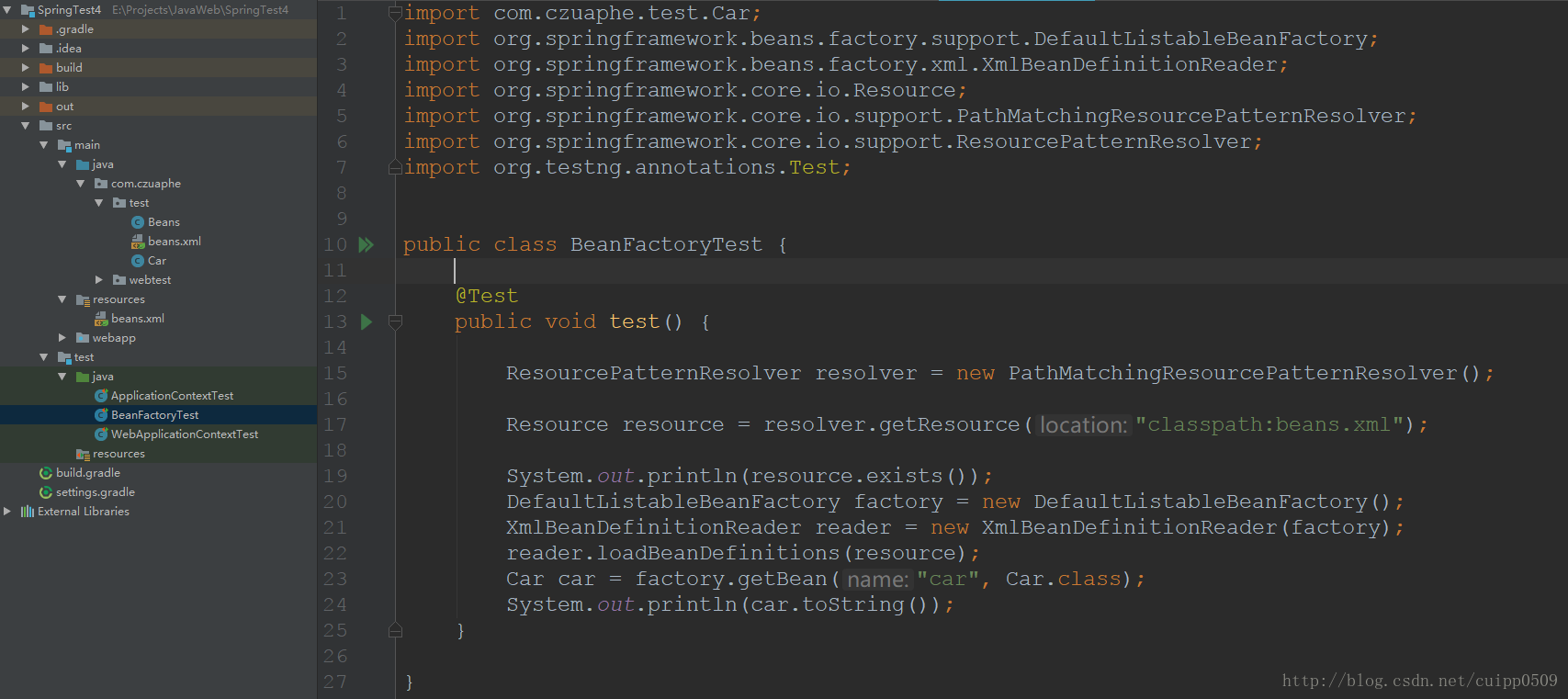This screenshot has width=1568, height=699.
Task: Click line number 15 in the gutter
Action: (x=335, y=373)
